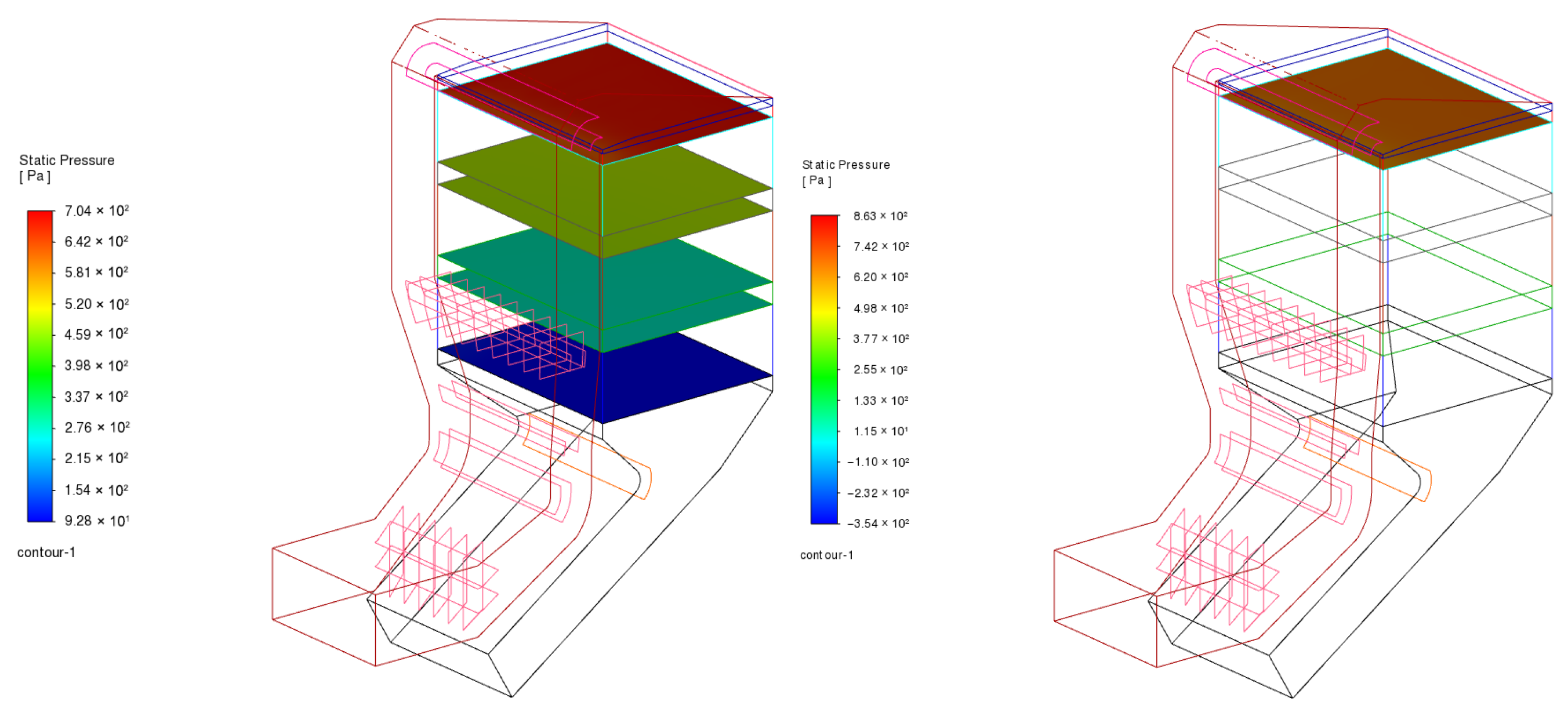Viewport: 1568px width, 716px height.
Task: Click the −3.54 × 10² legend value
Action: 879,523
